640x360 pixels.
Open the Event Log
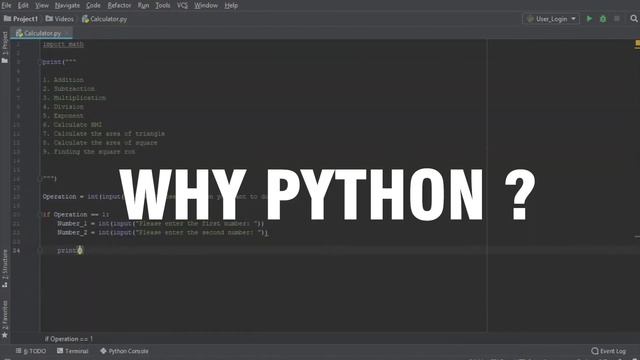(x=609, y=351)
